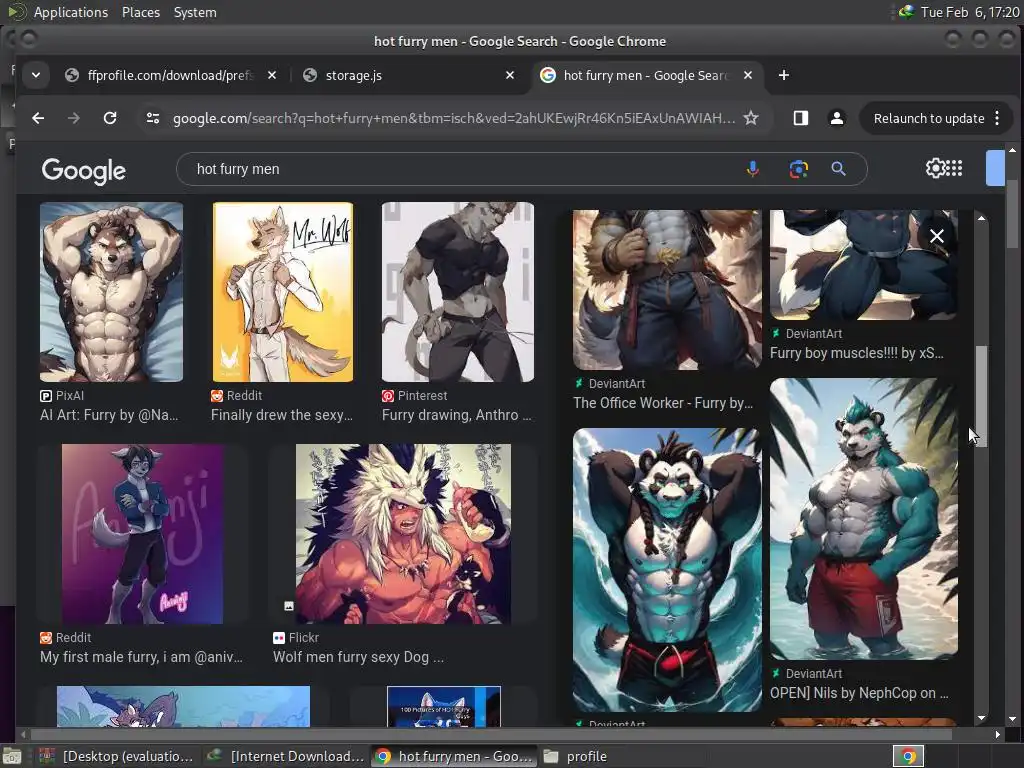This screenshot has width=1024, height=768.
Task: Open Google quick settings gear
Action: 935,168
